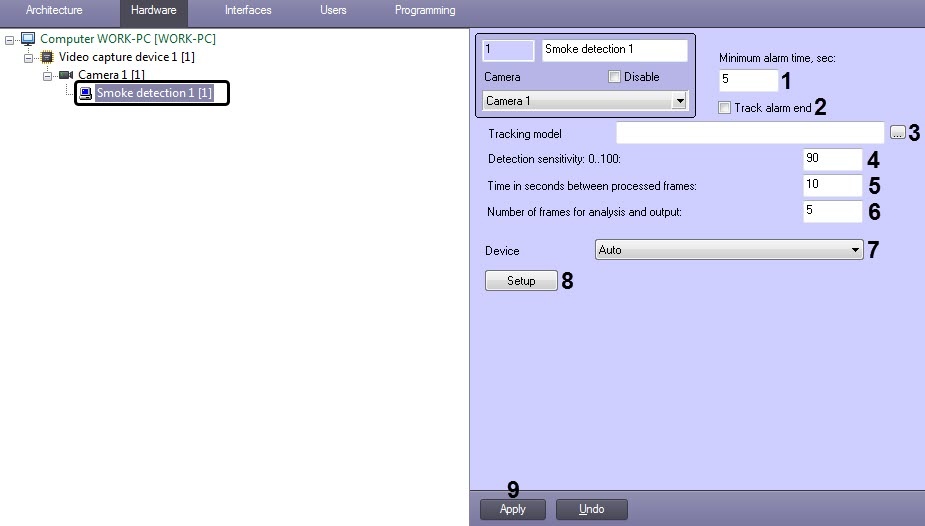Enable the Track alarm end checkbox
The width and height of the screenshot is (925, 526).
tap(725, 108)
